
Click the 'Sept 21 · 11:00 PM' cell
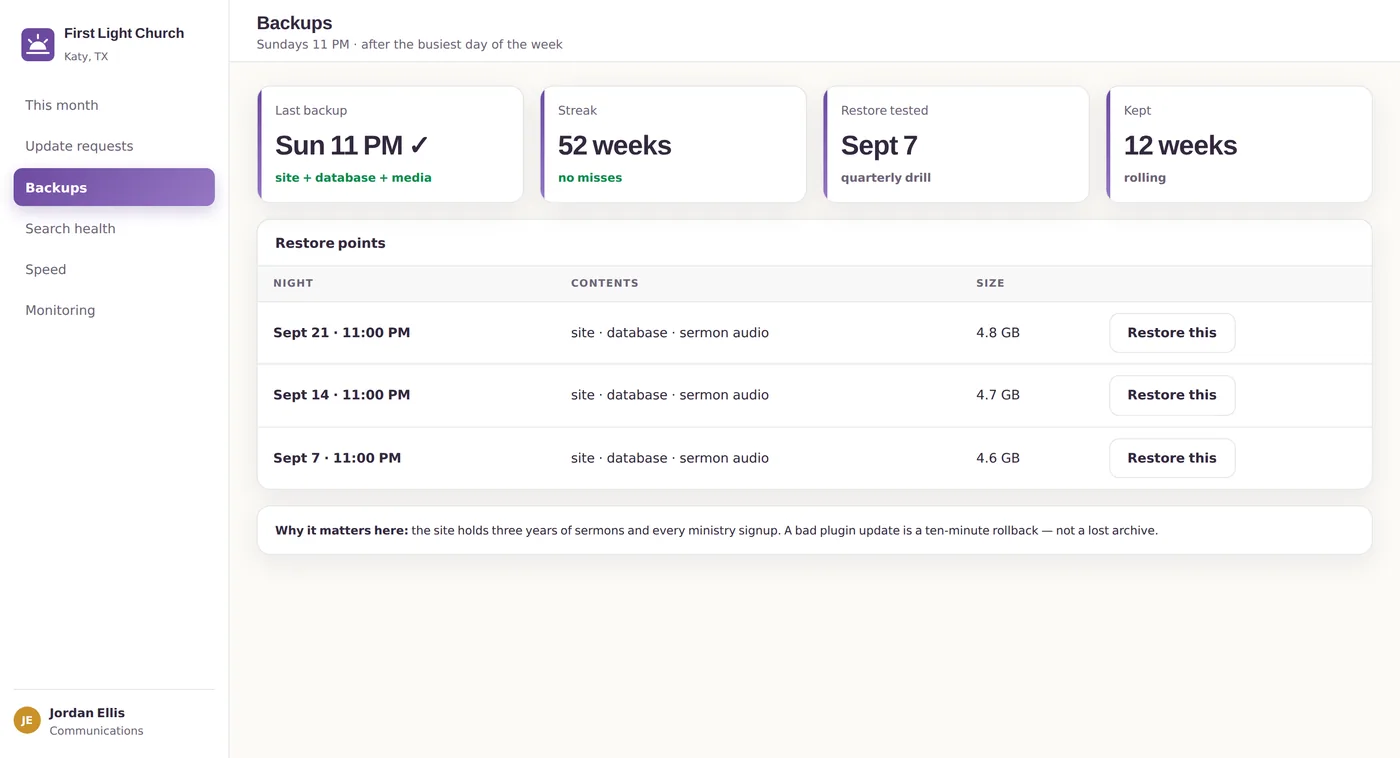click(341, 333)
